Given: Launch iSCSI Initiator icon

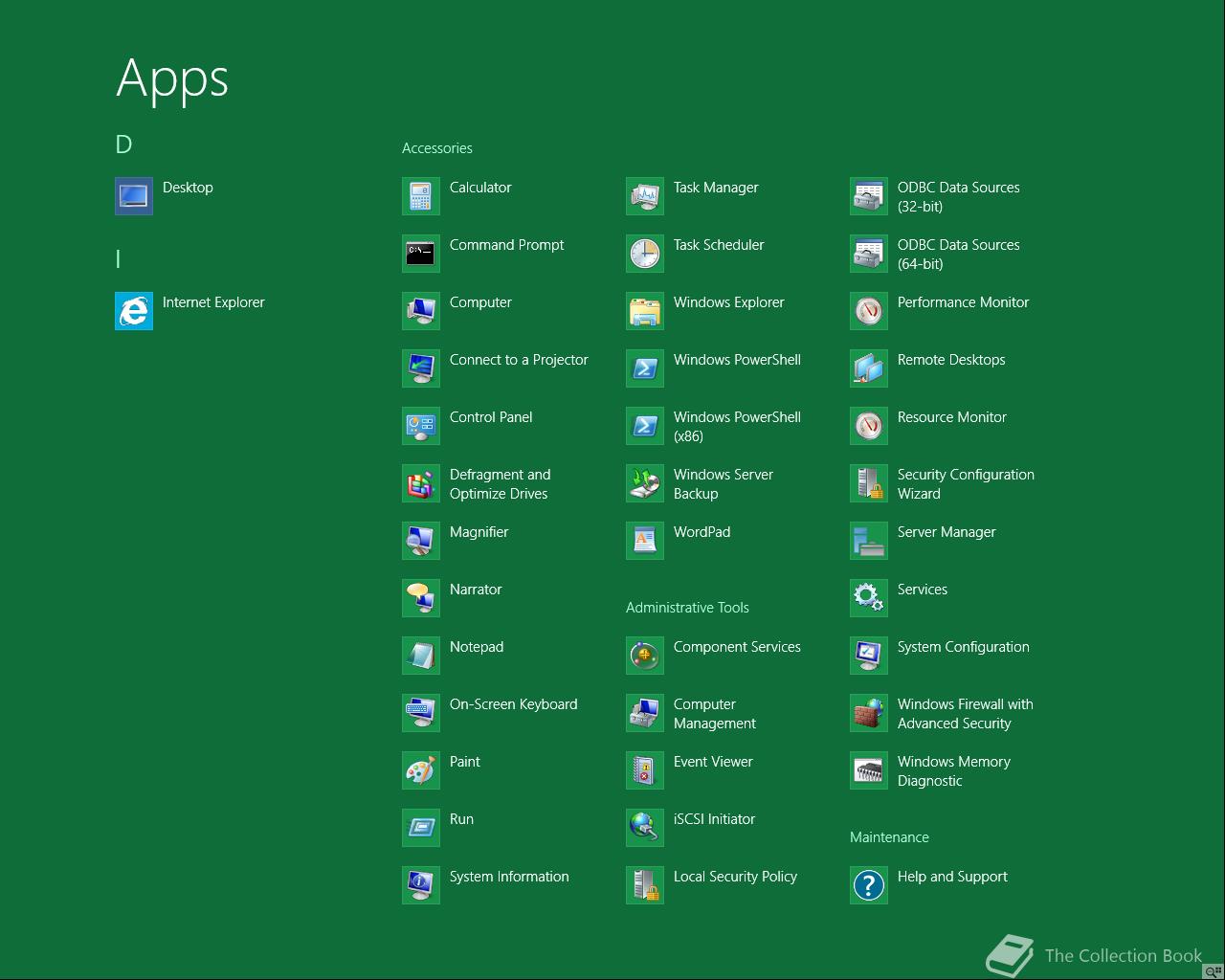Looking at the screenshot, I should [x=645, y=828].
